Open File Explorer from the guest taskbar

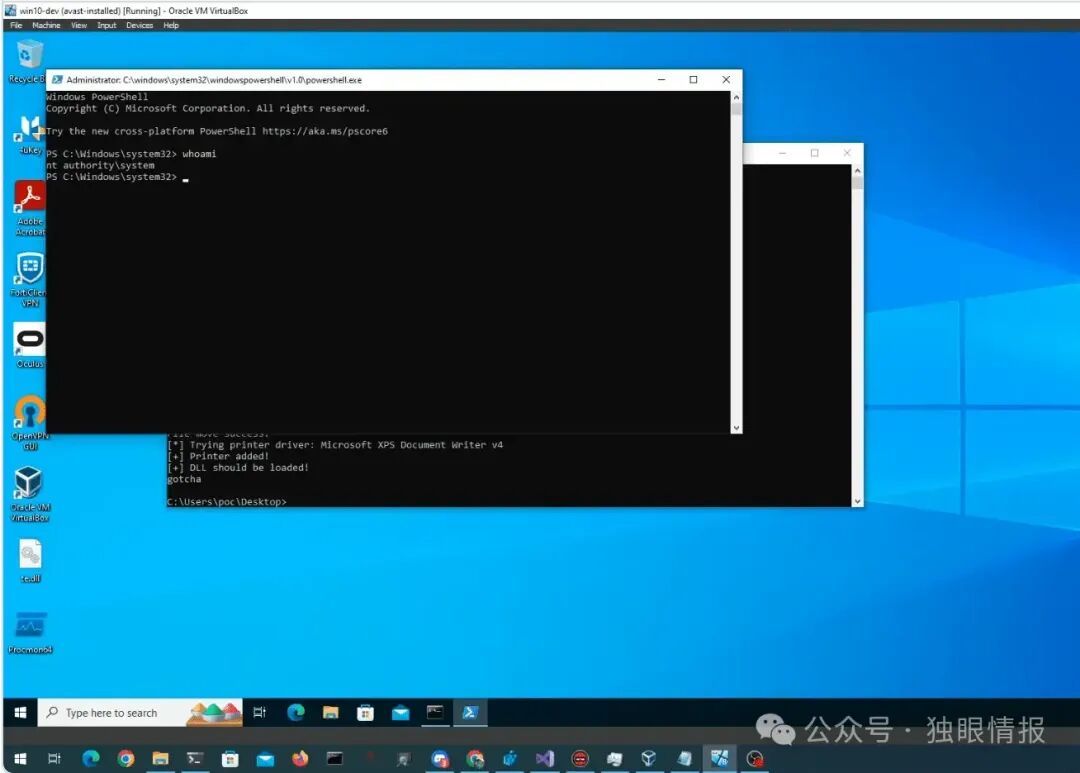[331, 712]
